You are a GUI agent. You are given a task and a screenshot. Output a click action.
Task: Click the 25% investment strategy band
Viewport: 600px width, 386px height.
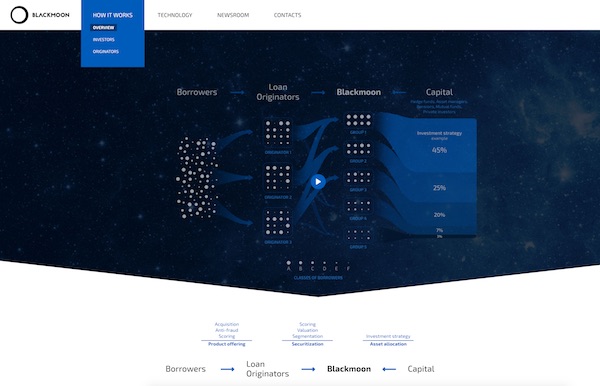point(439,188)
